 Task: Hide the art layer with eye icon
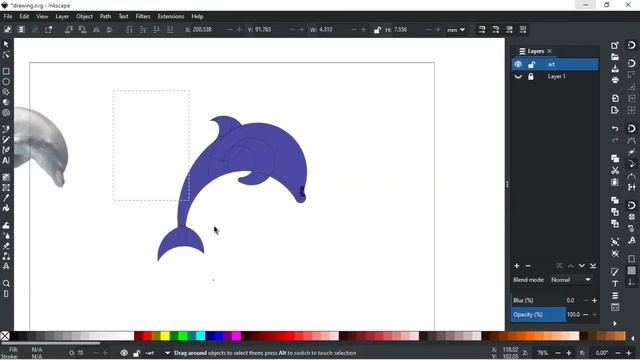pyautogui.click(x=518, y=64)
